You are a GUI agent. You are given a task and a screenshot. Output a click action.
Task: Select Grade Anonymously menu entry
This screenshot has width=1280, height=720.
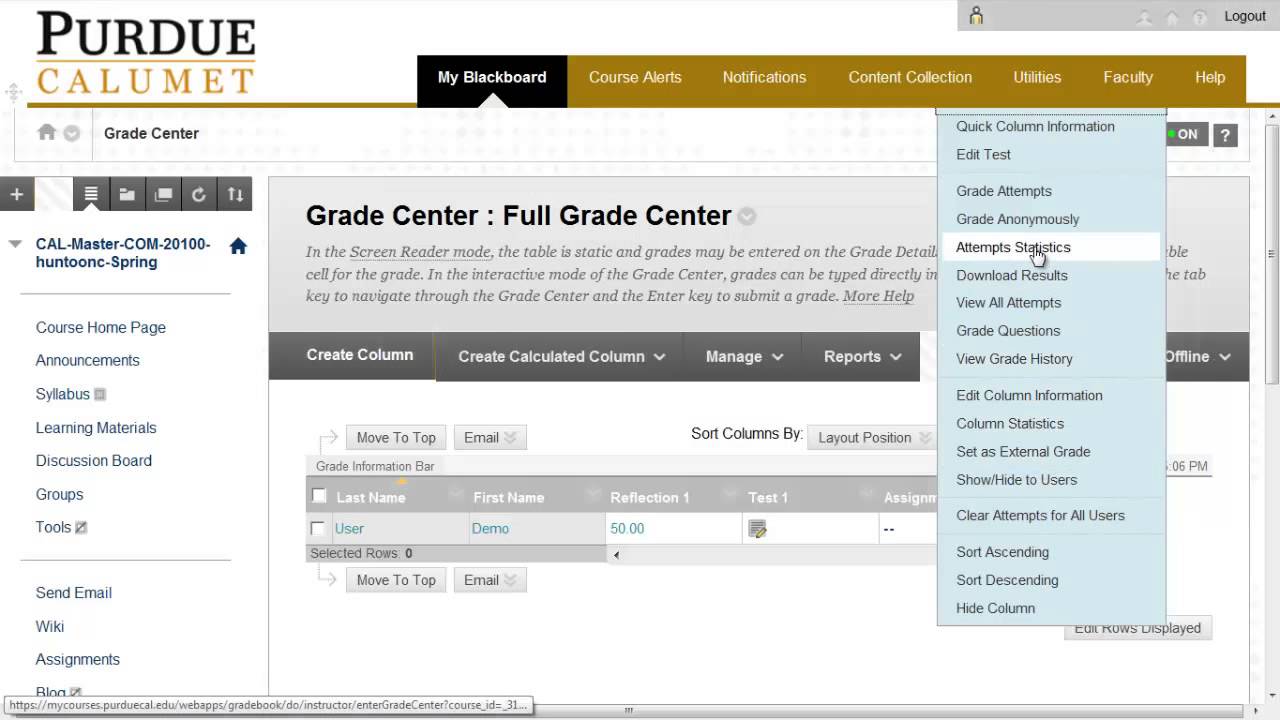pyautogui.click(x=1018, y=219)
